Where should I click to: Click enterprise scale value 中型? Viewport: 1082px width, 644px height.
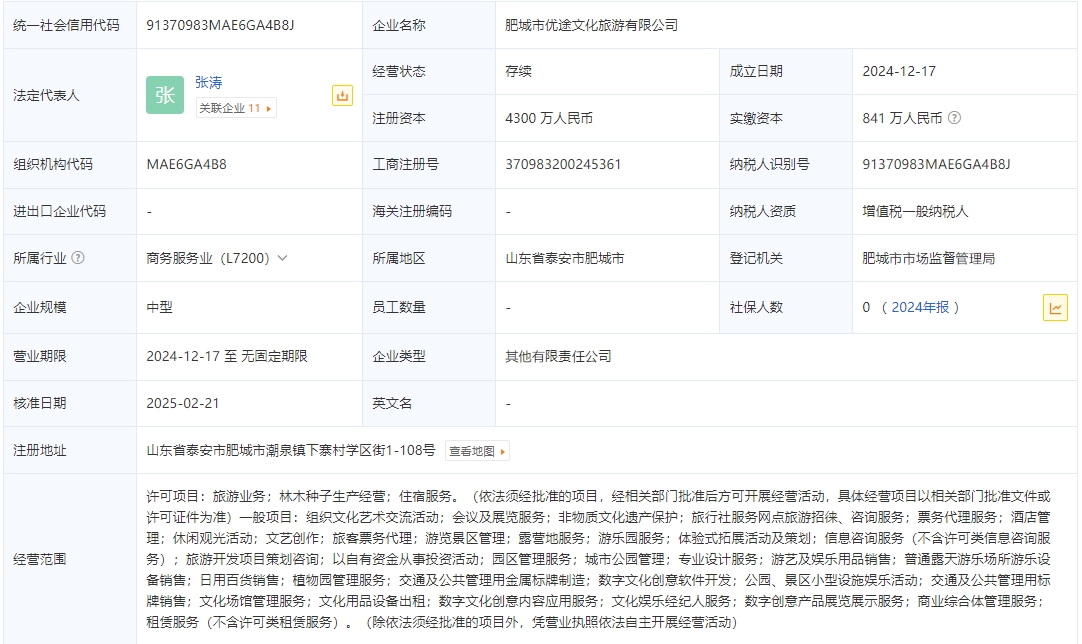tap(159, 307)
